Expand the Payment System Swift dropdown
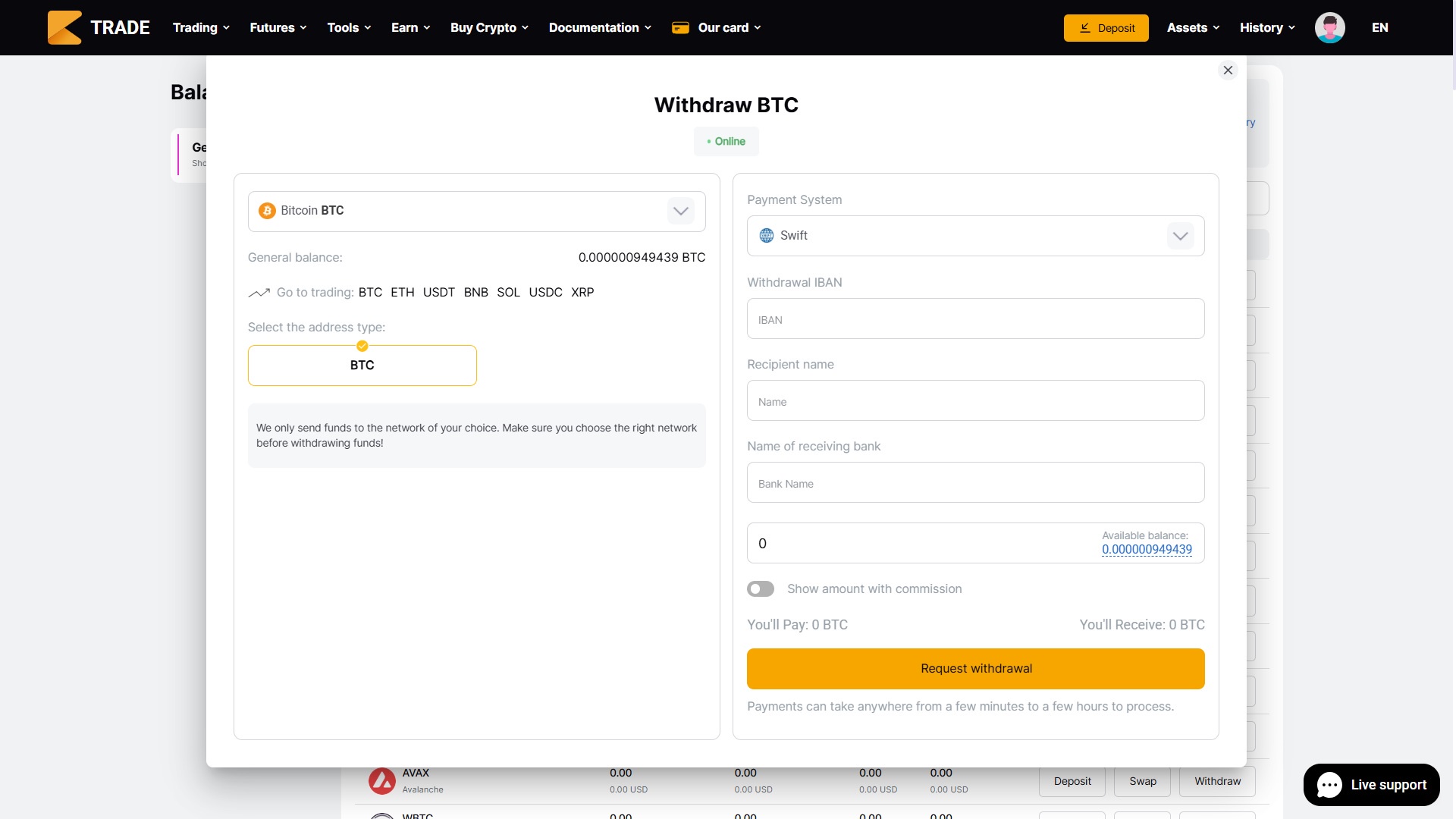 tap(1180, 236)
